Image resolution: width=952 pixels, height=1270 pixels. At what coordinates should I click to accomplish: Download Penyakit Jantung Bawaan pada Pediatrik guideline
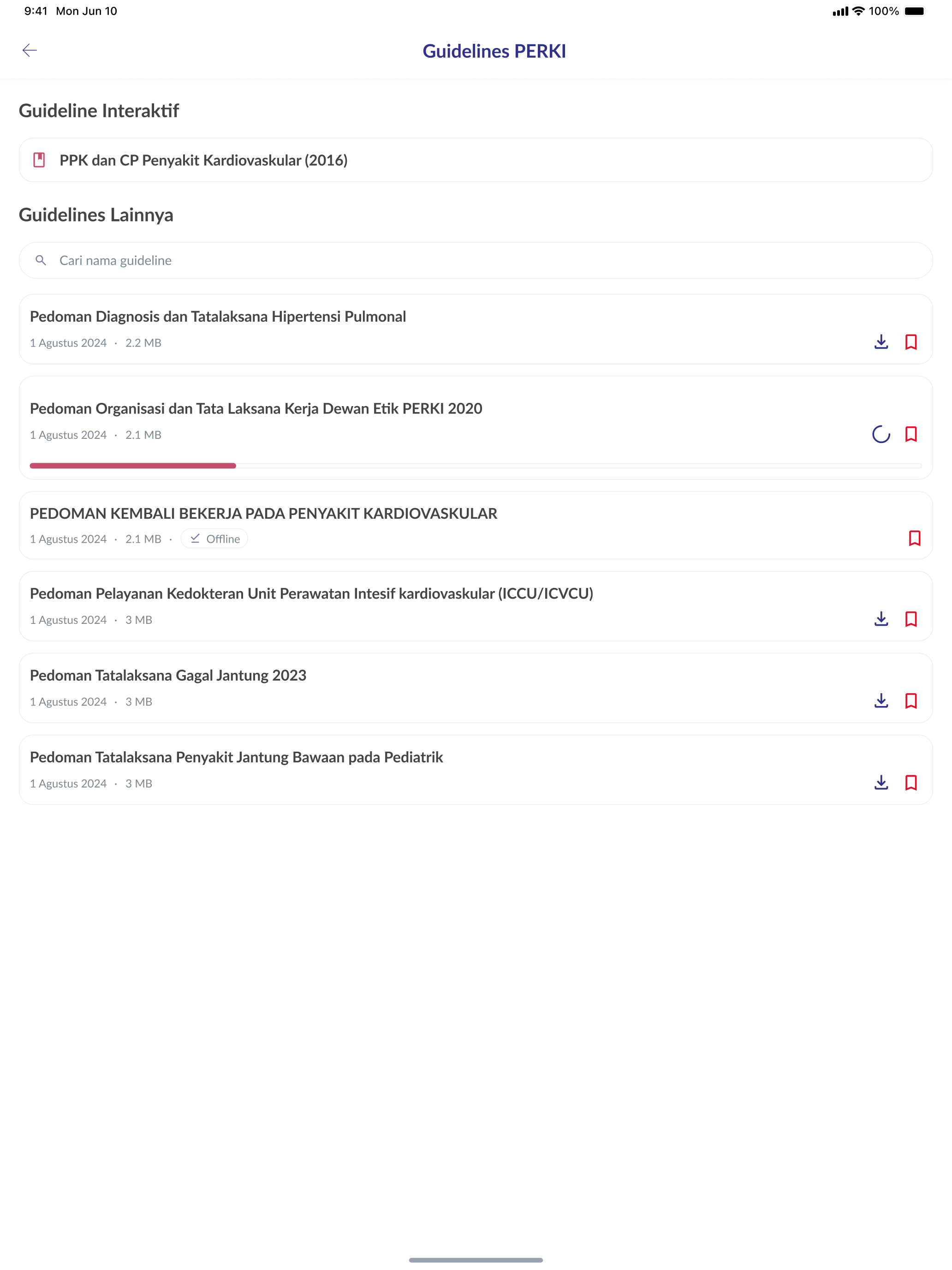tap(881, 783)
